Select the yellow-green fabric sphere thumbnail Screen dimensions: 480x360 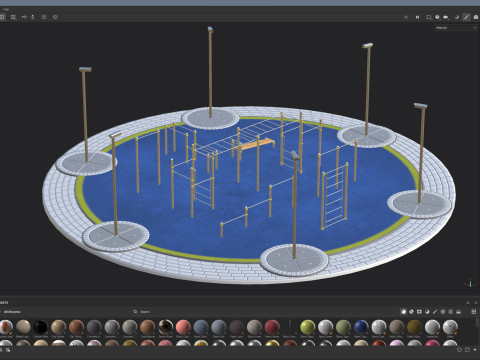(307, 327)
